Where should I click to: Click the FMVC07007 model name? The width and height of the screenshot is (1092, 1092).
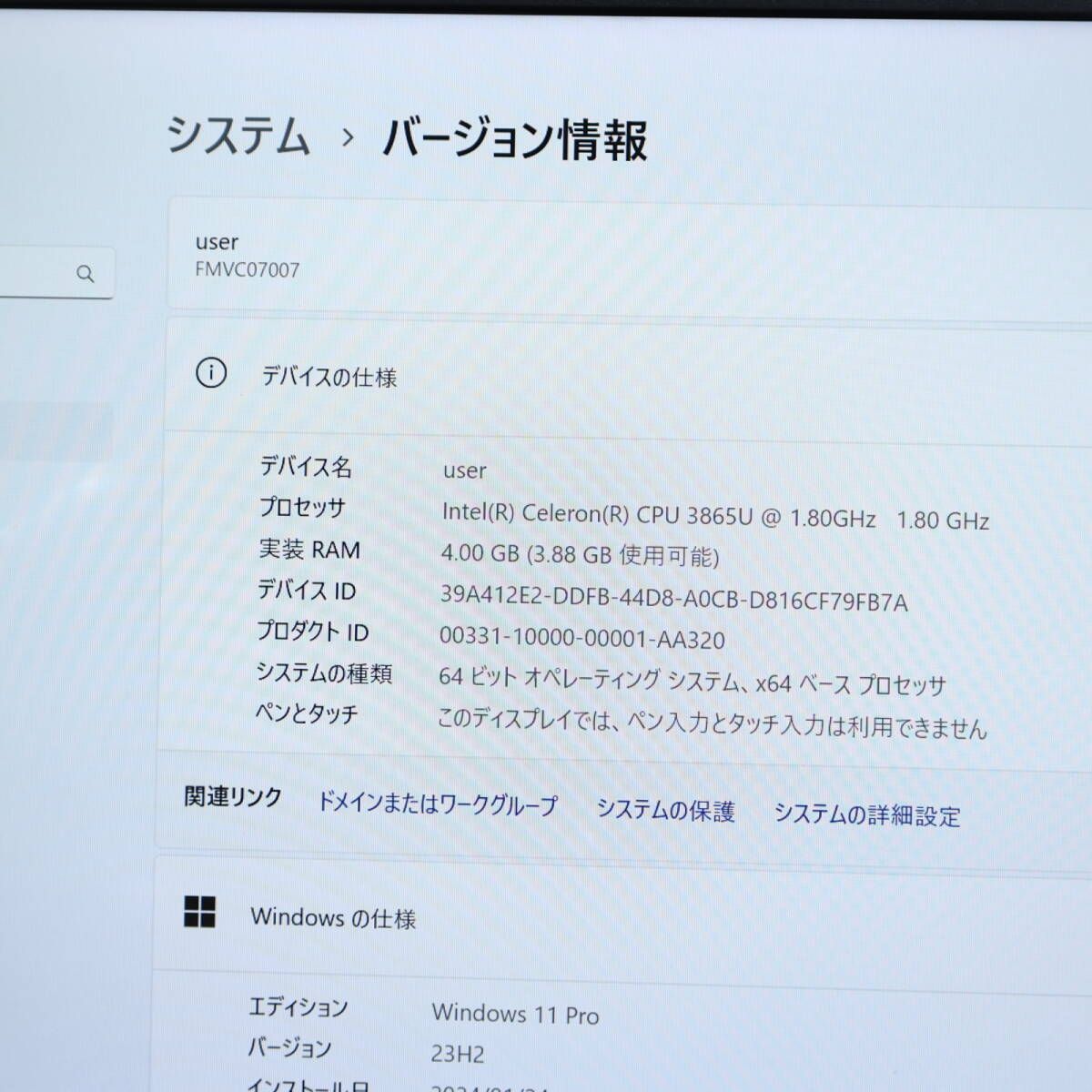click(248, 269)
